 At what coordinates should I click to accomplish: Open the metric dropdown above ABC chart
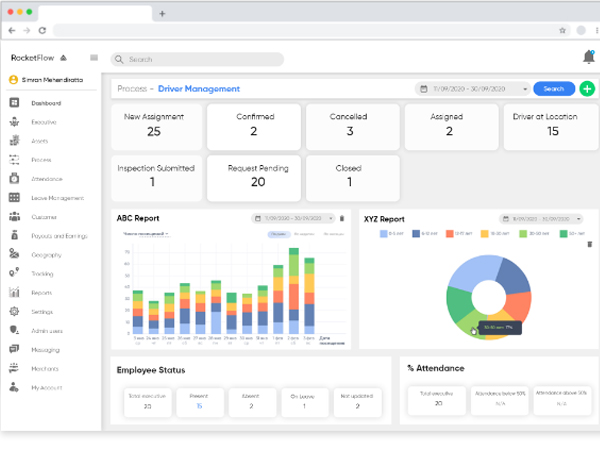tap(145, 233)
